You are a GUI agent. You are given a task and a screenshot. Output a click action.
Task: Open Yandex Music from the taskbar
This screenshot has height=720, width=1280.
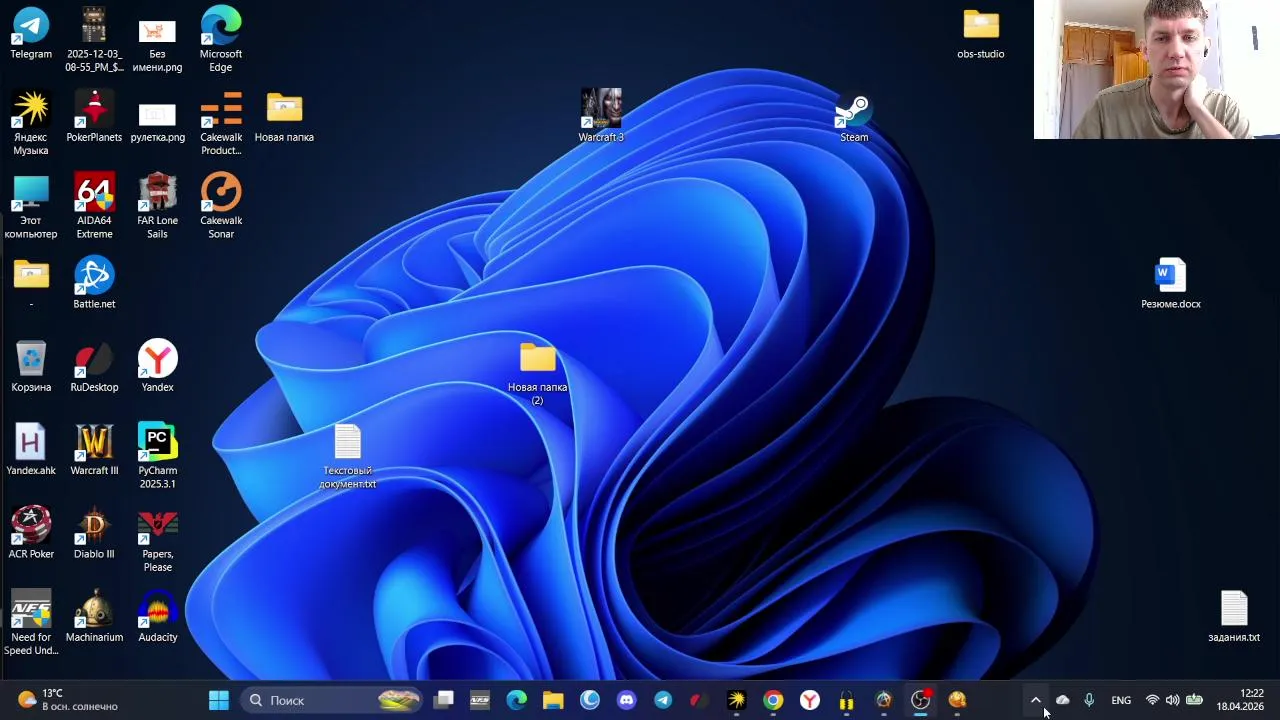click(737, 700)
